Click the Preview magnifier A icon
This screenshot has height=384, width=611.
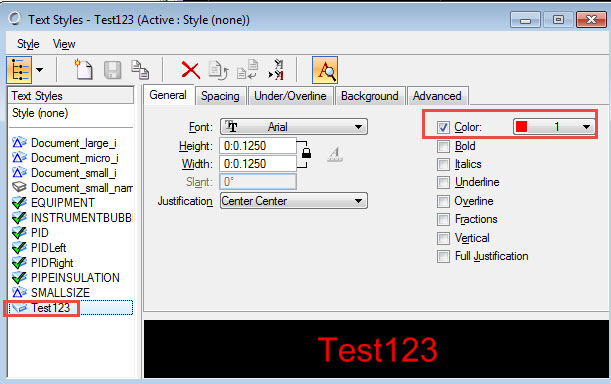[x=325, y=70]
